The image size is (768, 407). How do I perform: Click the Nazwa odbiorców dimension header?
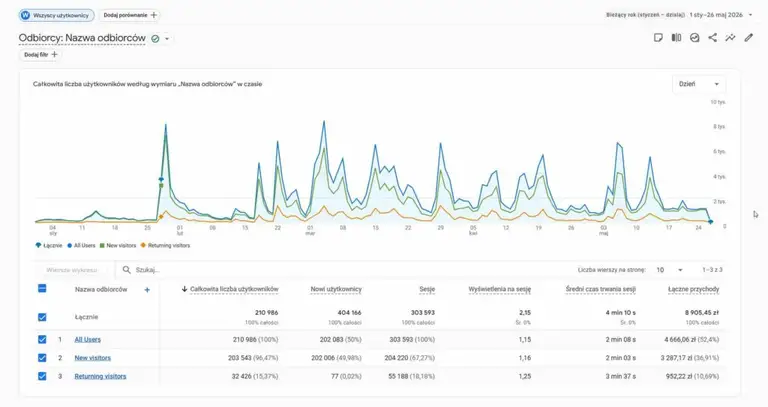pos(101,289)
